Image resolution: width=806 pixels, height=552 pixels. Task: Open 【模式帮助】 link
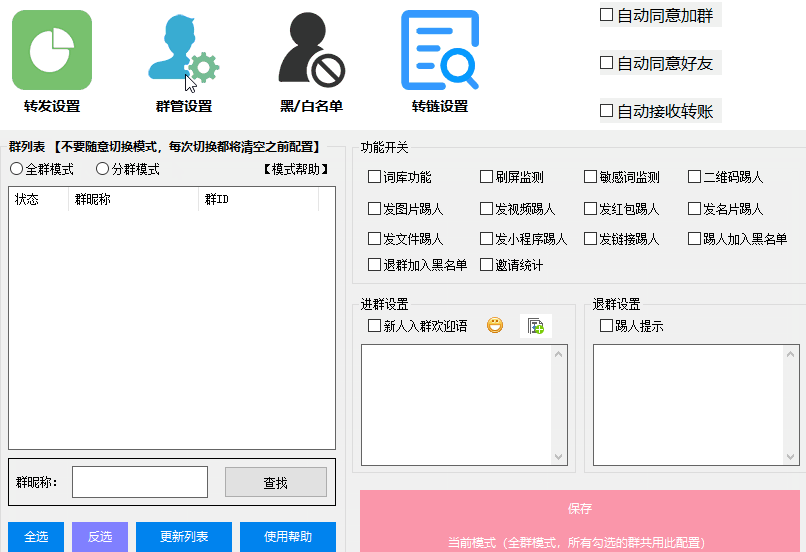click(x=295, y=169)
